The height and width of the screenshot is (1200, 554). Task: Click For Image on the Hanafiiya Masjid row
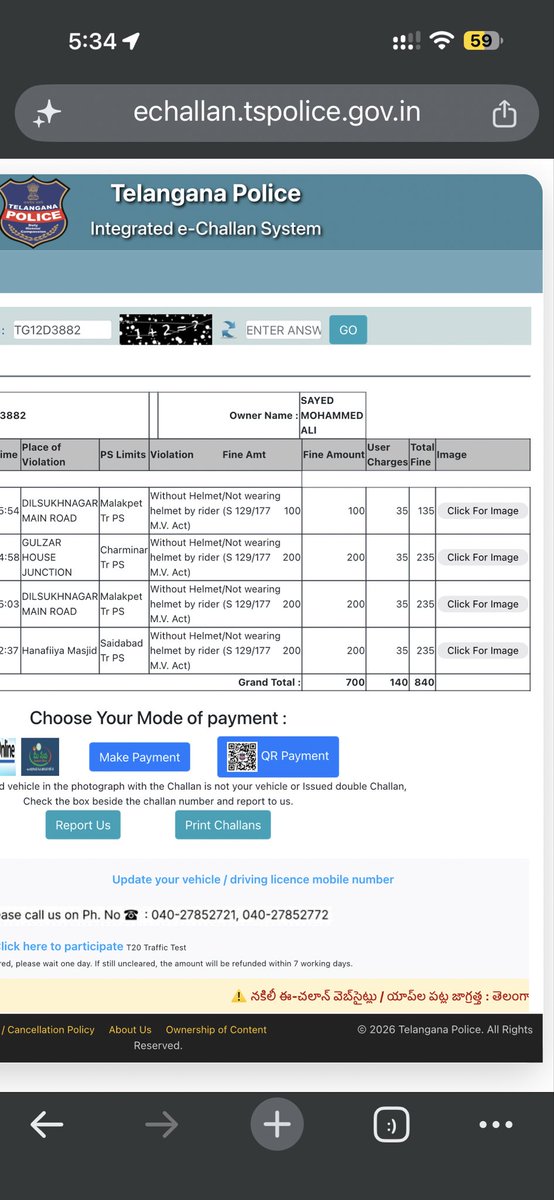[482, 650]
